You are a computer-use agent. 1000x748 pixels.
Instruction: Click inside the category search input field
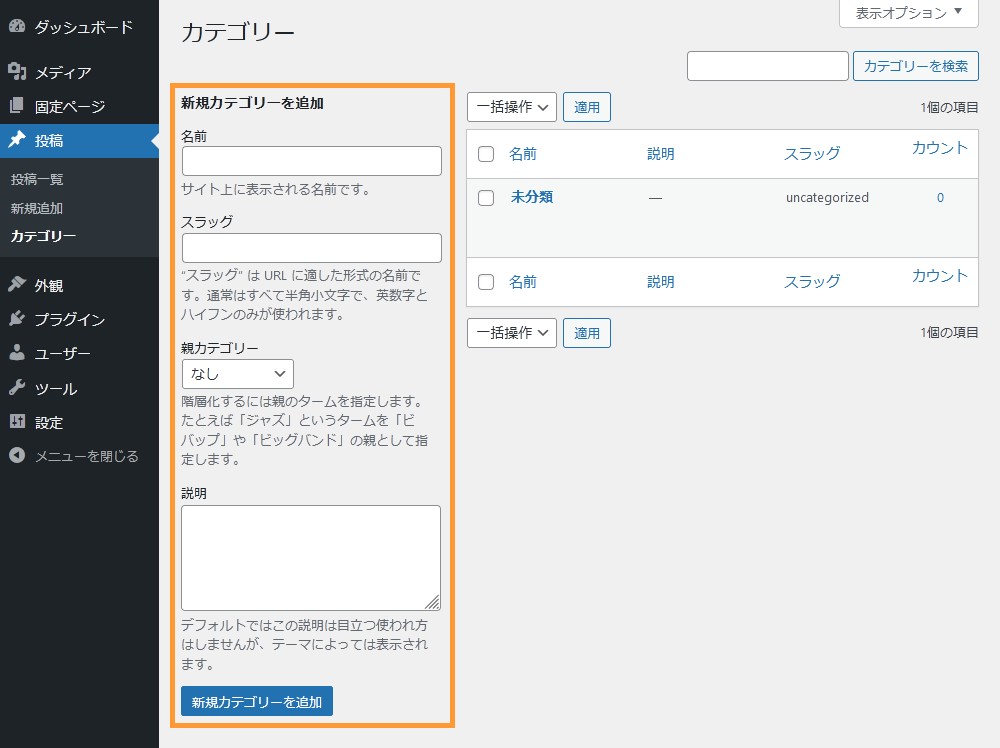click(x=767, y=66)
